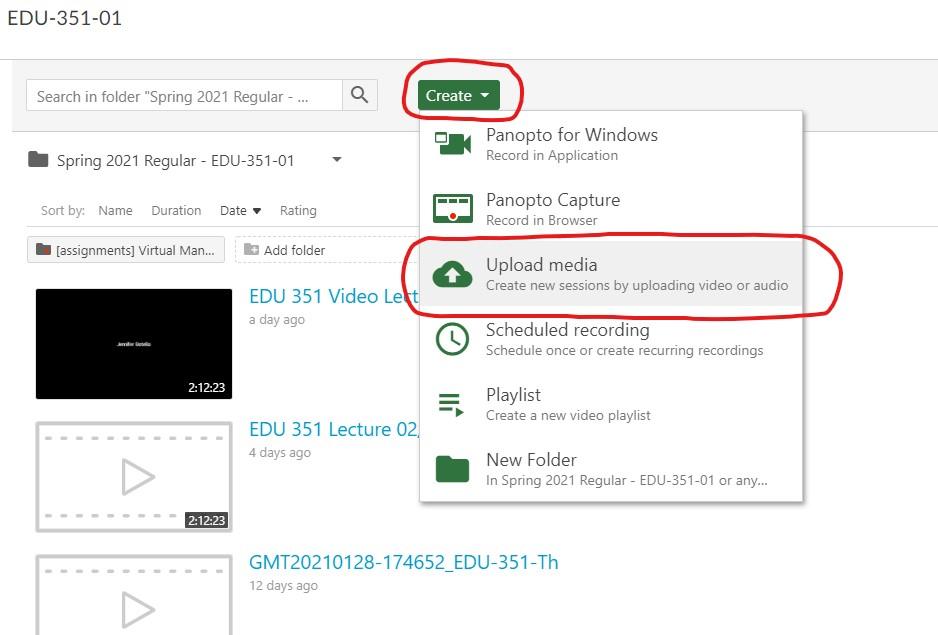Click the Upload media cloud icon

[452, 274]
